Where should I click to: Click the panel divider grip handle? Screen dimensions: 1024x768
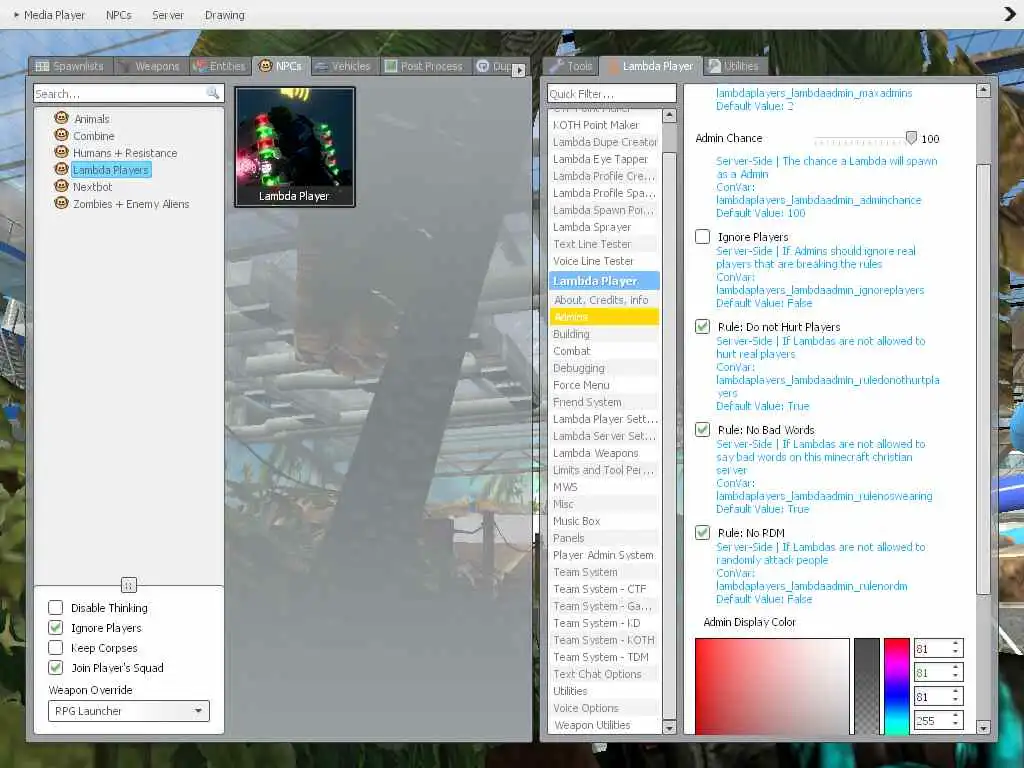[129, 584]
